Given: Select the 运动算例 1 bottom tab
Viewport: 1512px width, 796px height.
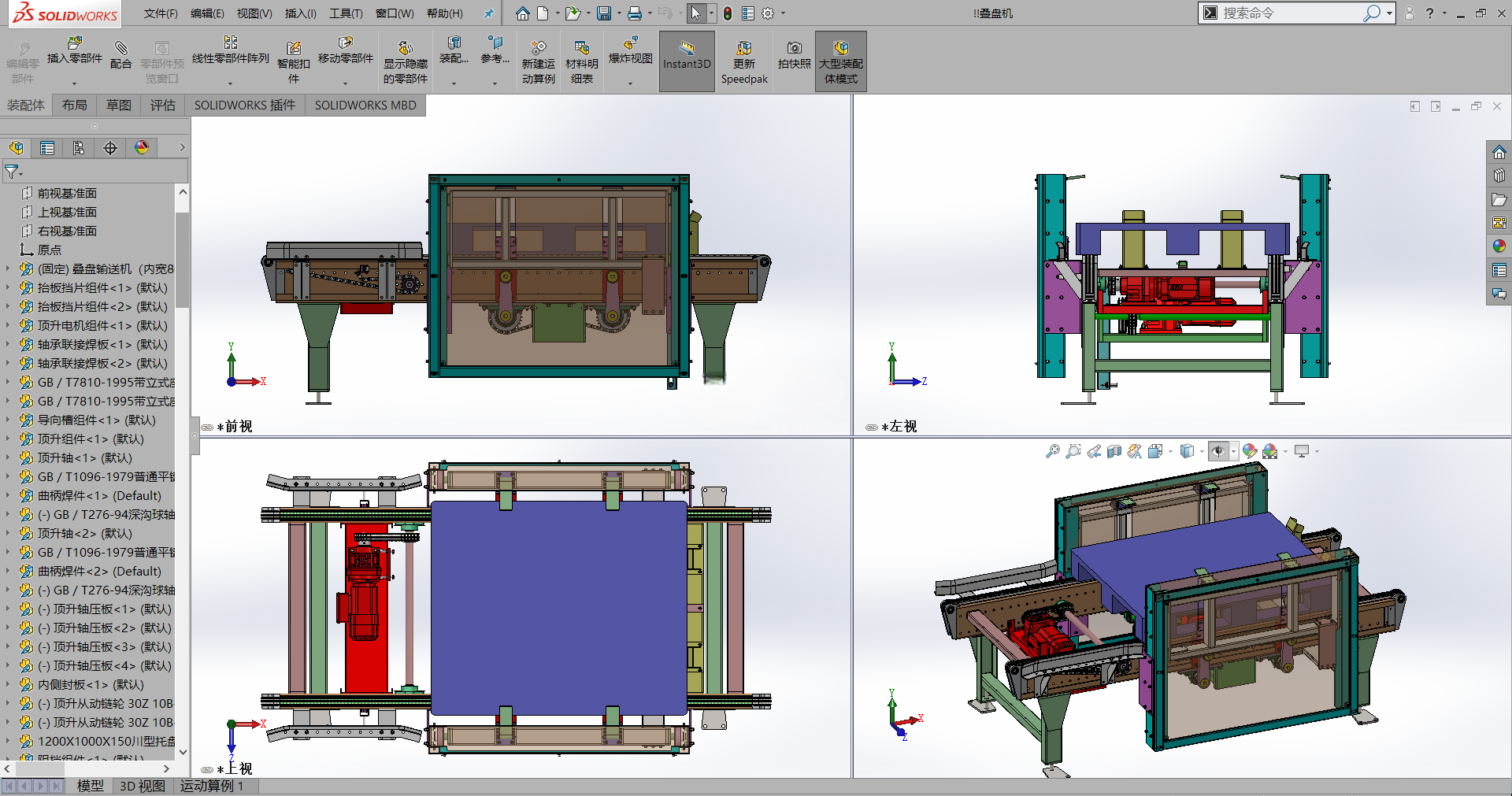Looking at the screenshot, I should pyautogui.click(x=212, y=786).
